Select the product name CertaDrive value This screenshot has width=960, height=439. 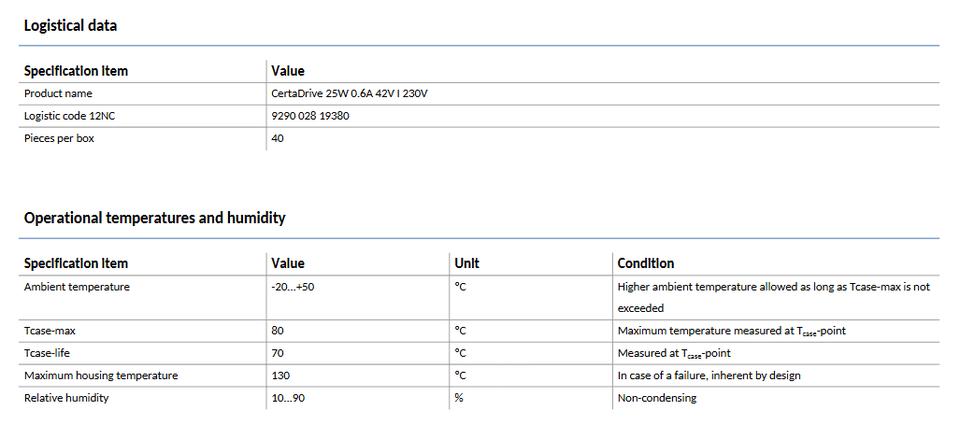tap(349, 93)
